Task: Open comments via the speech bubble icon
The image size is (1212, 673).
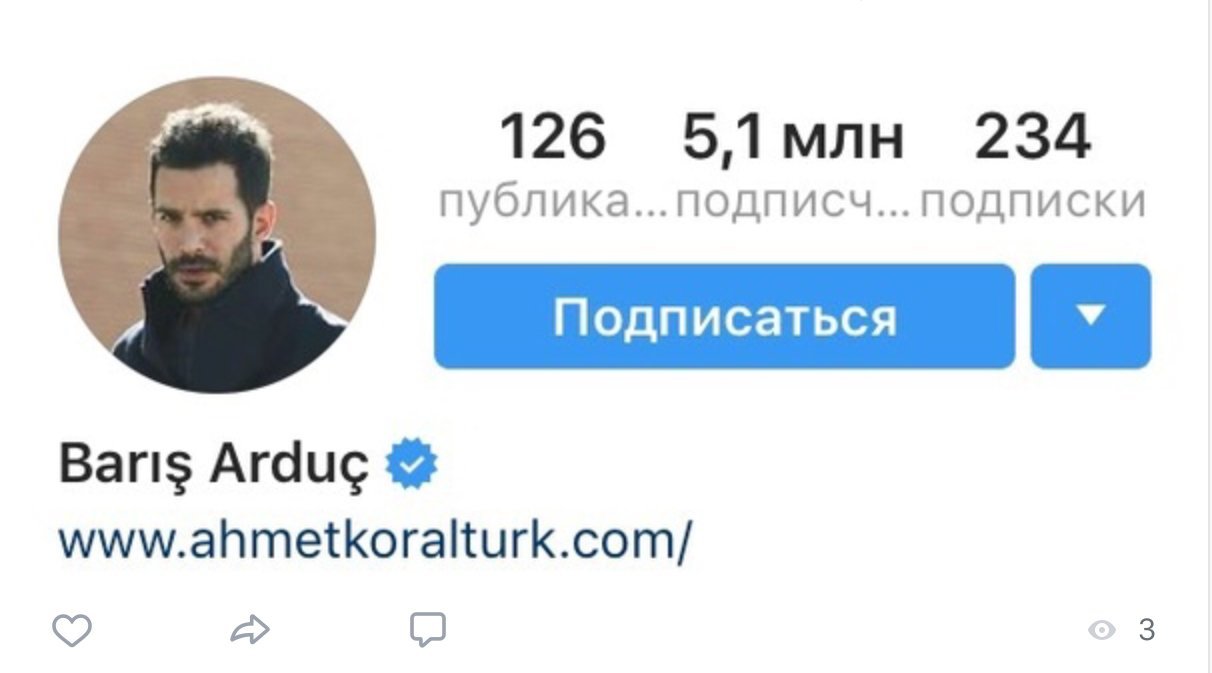Action: [x=428, y=629]
